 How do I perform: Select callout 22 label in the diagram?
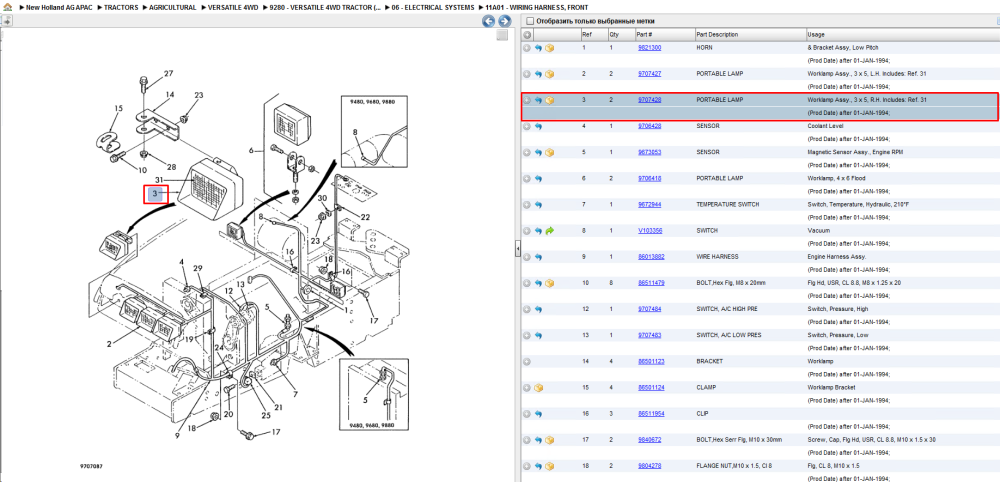[365, 217]
